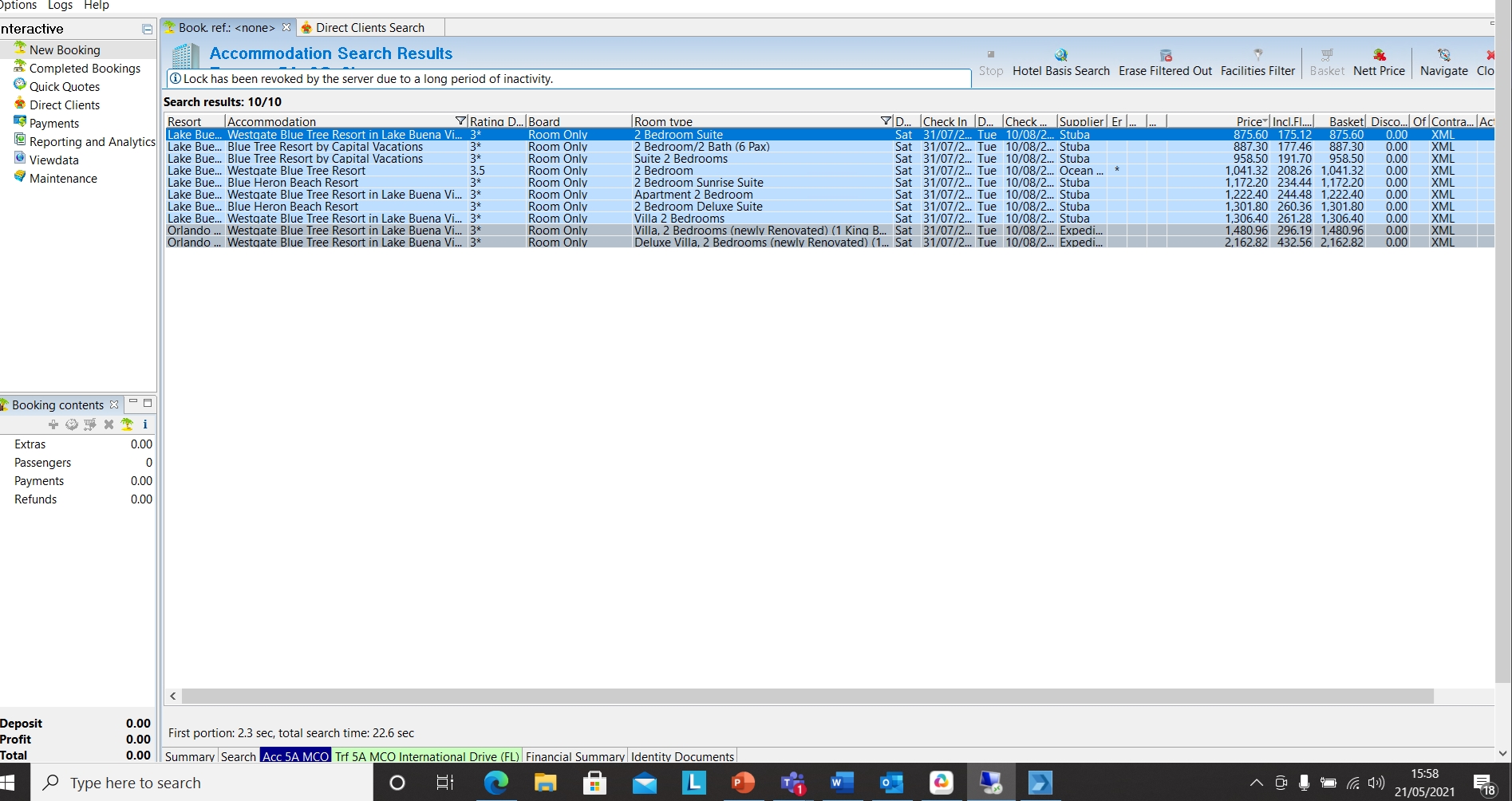Click the Windows taskbar search box
Screen dimensions: 1512x801
point(203,783)
